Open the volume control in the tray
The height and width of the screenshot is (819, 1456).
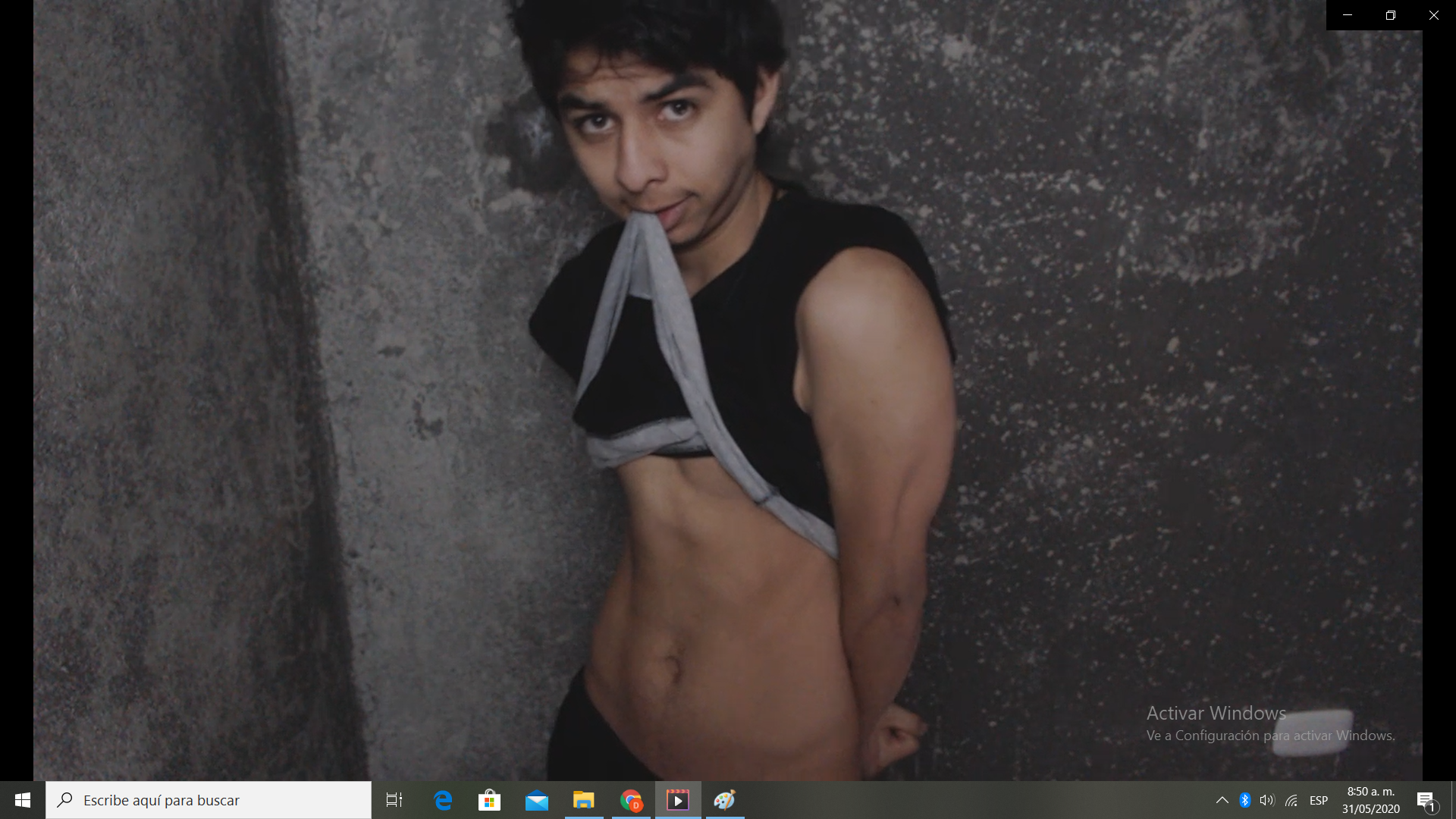coord(1267,800)
